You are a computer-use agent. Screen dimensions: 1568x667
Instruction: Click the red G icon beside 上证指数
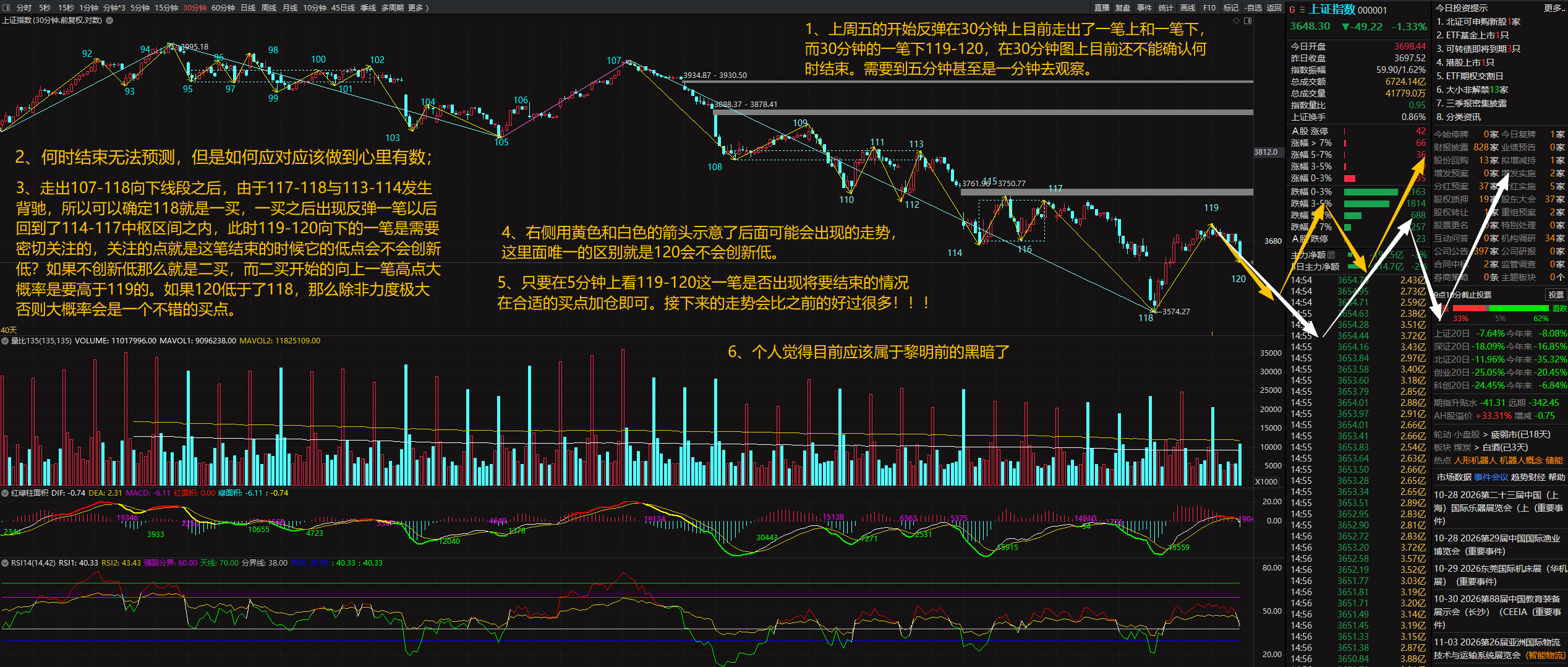(1292, 10)
